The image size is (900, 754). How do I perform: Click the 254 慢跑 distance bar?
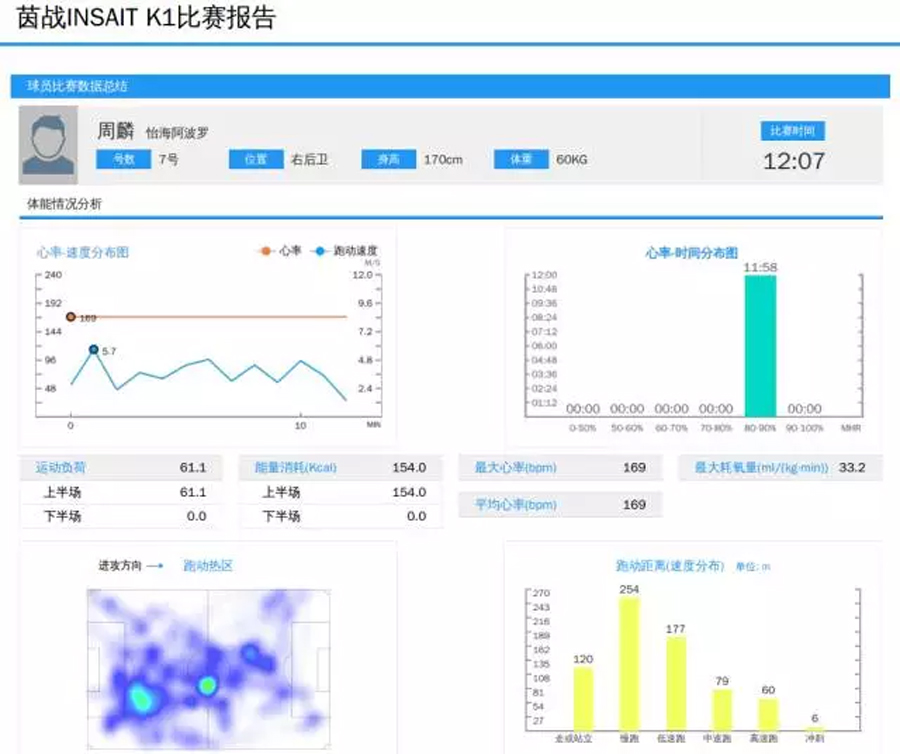[x=629, y=663]
